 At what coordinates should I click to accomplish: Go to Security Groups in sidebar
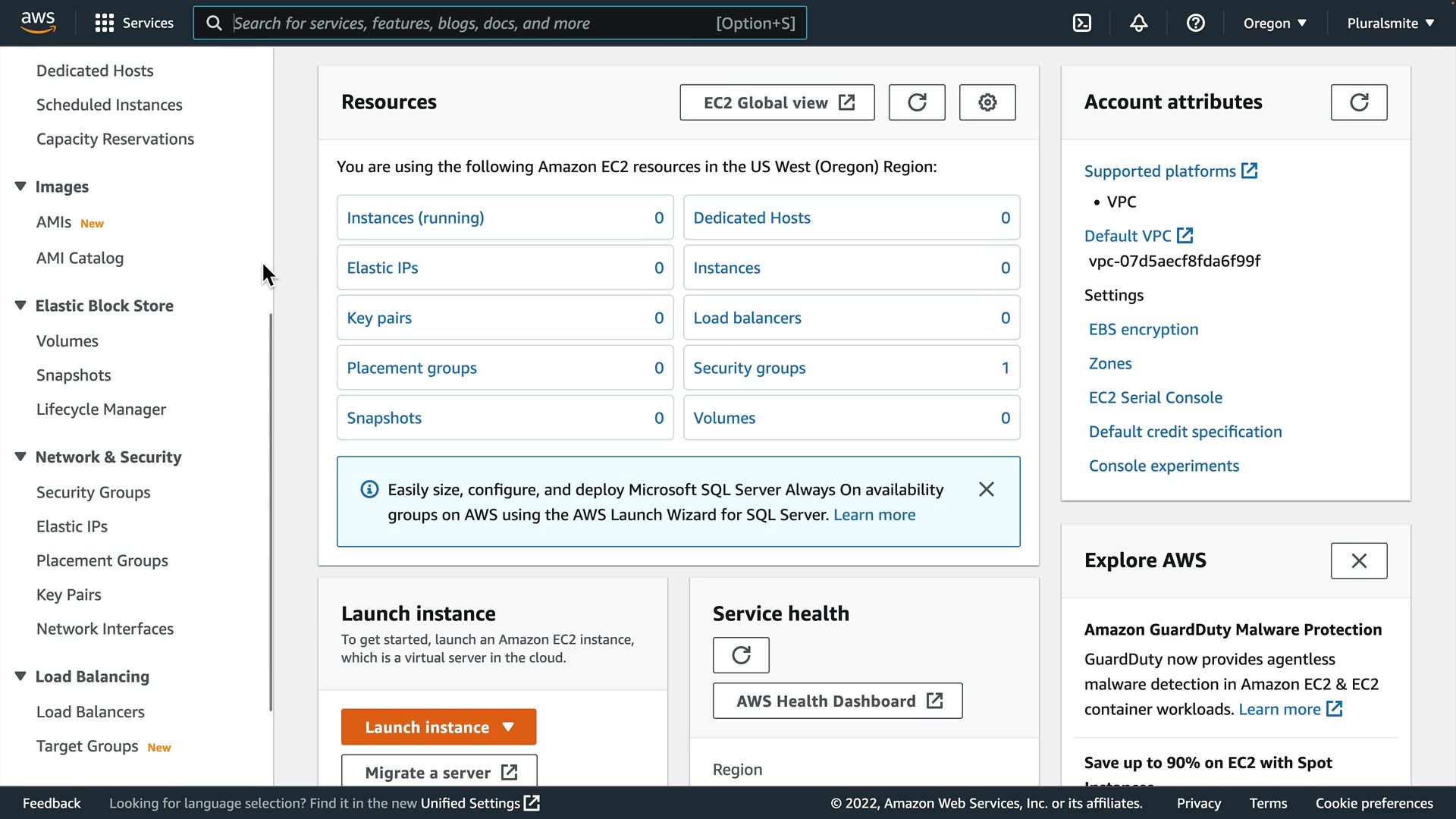pyautogui.click(x=93, y=492)
